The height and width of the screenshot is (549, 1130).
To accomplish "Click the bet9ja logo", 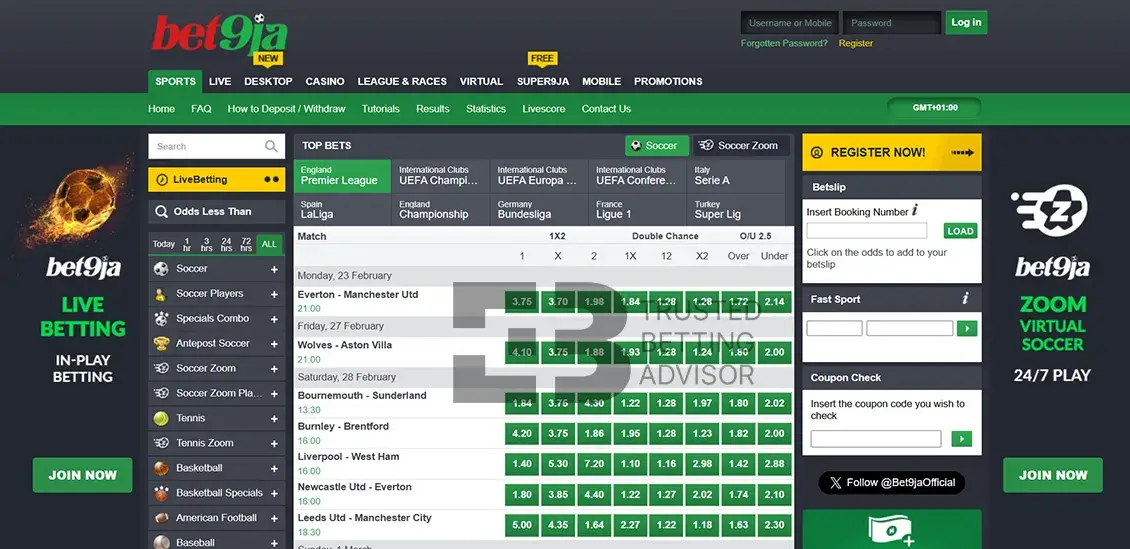I will click(x=220, y=36).
